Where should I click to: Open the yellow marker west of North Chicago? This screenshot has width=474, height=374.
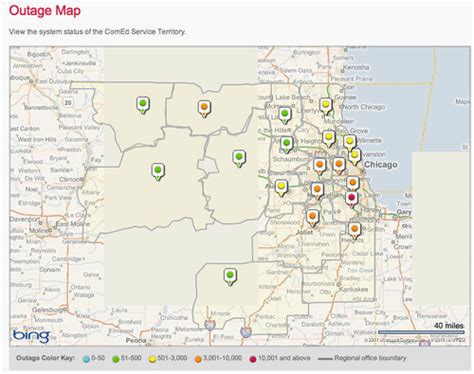tap(326, 107)
